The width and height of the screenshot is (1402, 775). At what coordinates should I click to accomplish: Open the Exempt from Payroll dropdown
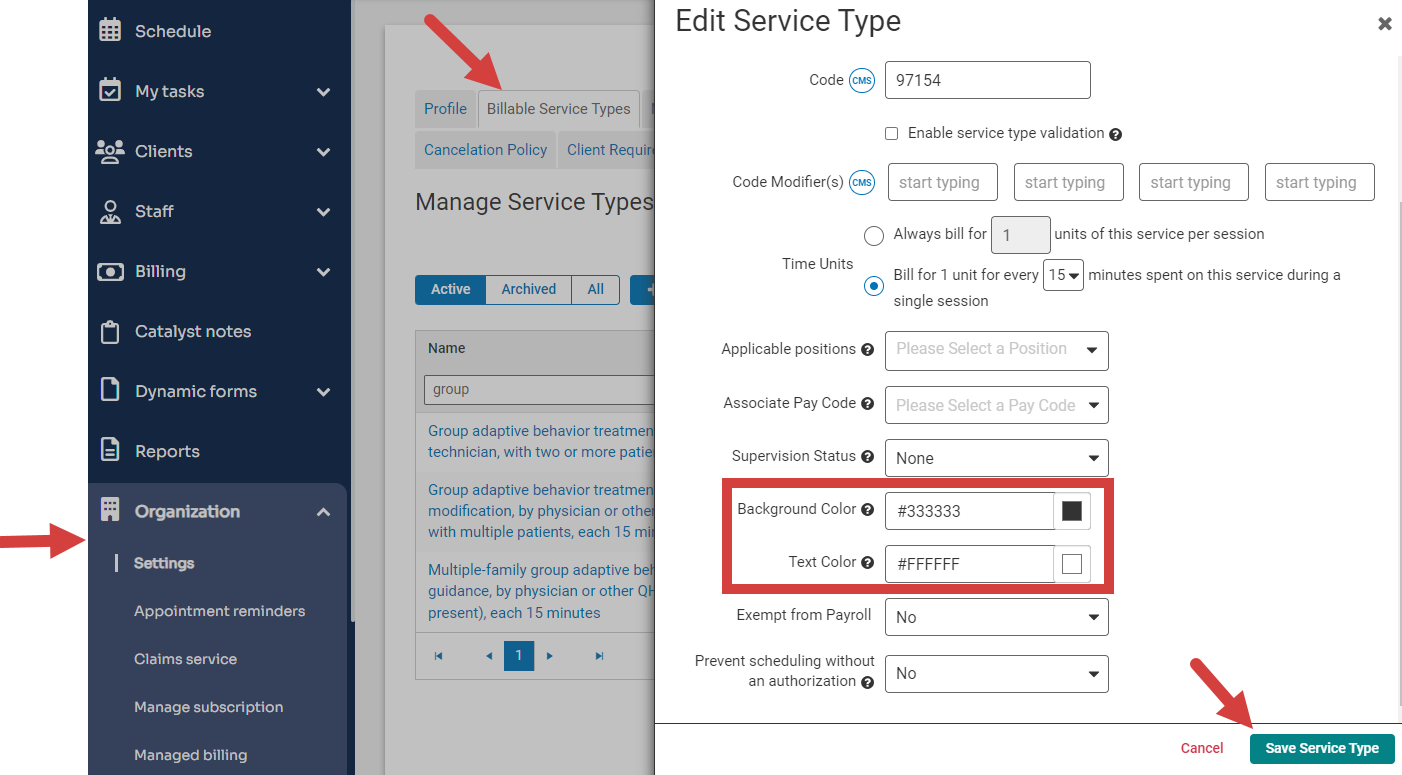click(x=996, y=617)
